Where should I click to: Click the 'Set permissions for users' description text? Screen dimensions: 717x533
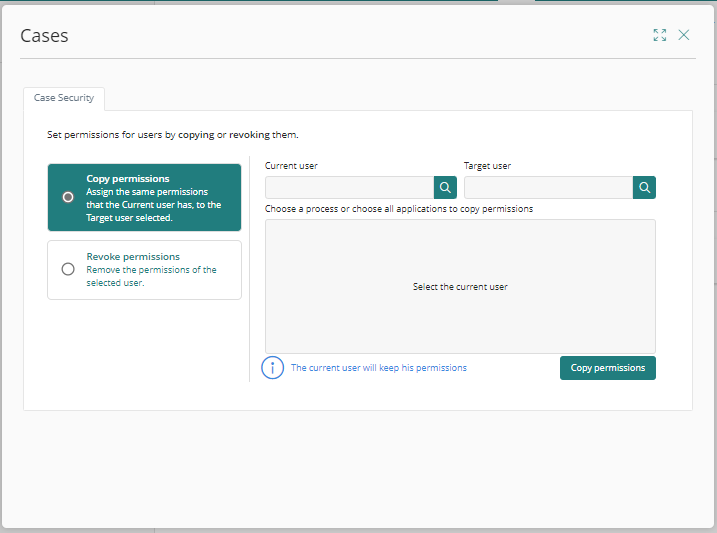pyautogui.click(x=172, y=135)
